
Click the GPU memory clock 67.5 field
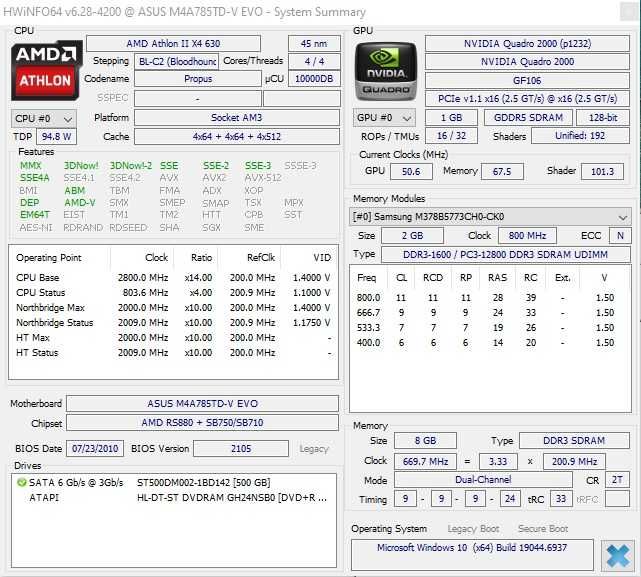point(502,171)
